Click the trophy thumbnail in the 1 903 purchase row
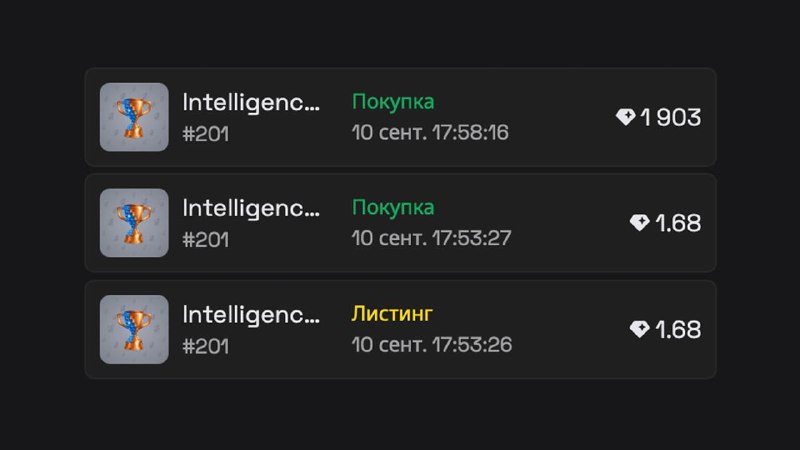The width and height of the screenshot is (800, 450). point(134,117)
